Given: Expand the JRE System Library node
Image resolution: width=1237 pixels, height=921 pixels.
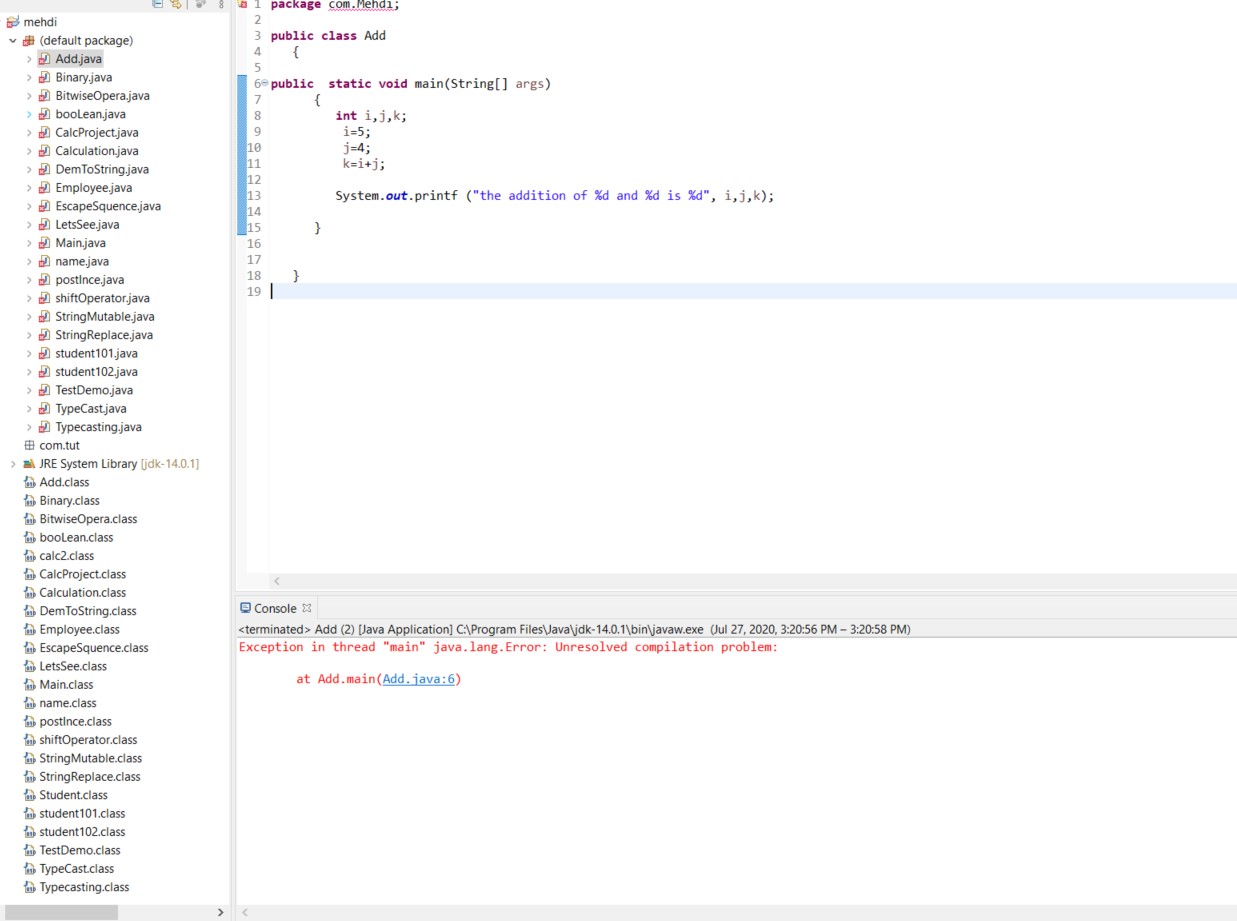Looking at the screenshot, I should click(13, 464).
